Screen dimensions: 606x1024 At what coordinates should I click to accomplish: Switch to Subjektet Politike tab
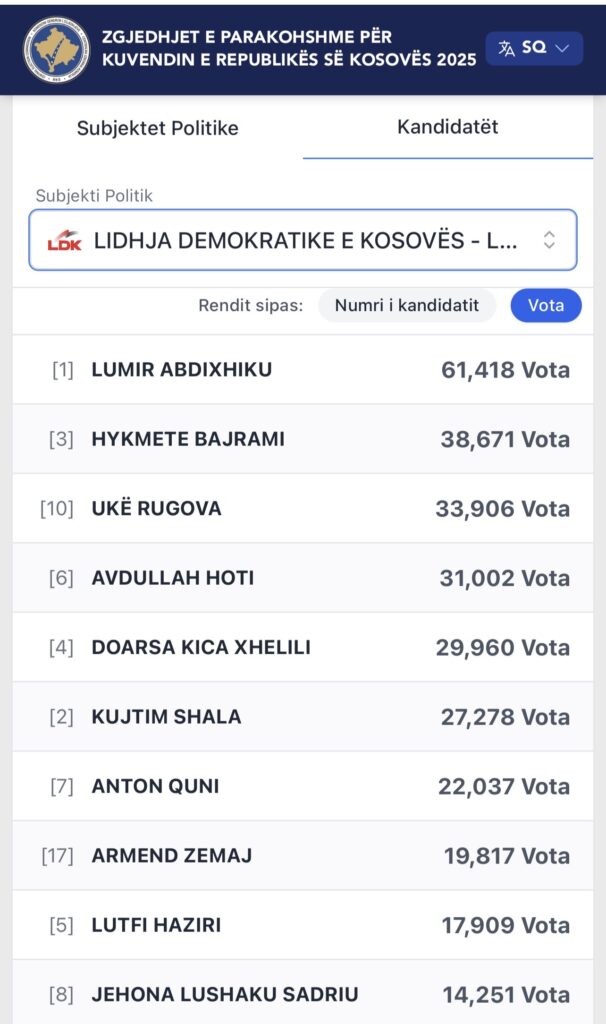point(157,128)
